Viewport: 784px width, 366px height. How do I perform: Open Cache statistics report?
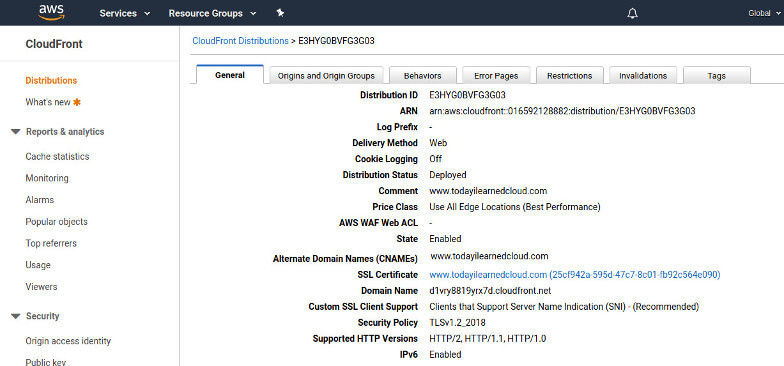click(x=58, y=156)
